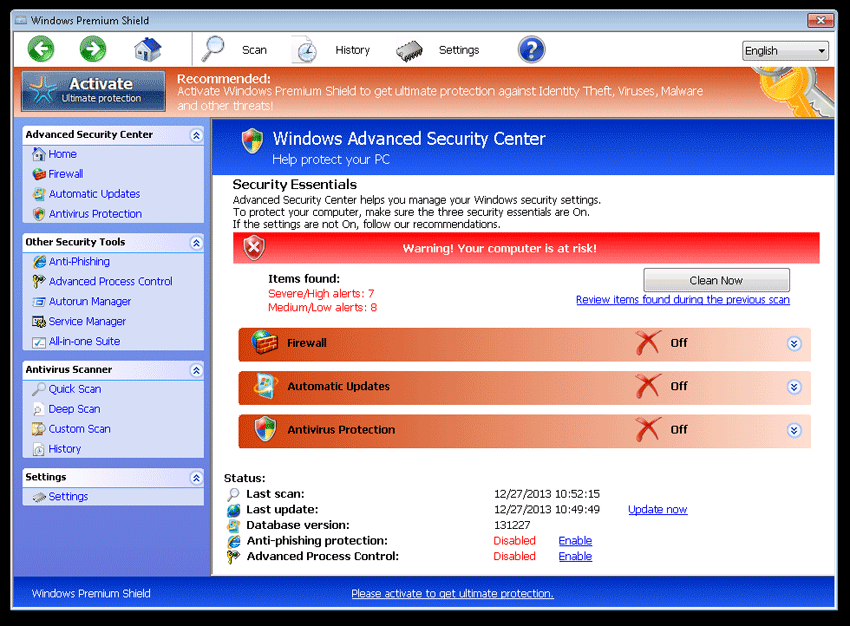This screenshot has height=626, width=850.
Task: Click the Scan magnifying glass icon
Action: tap(214, 49)
